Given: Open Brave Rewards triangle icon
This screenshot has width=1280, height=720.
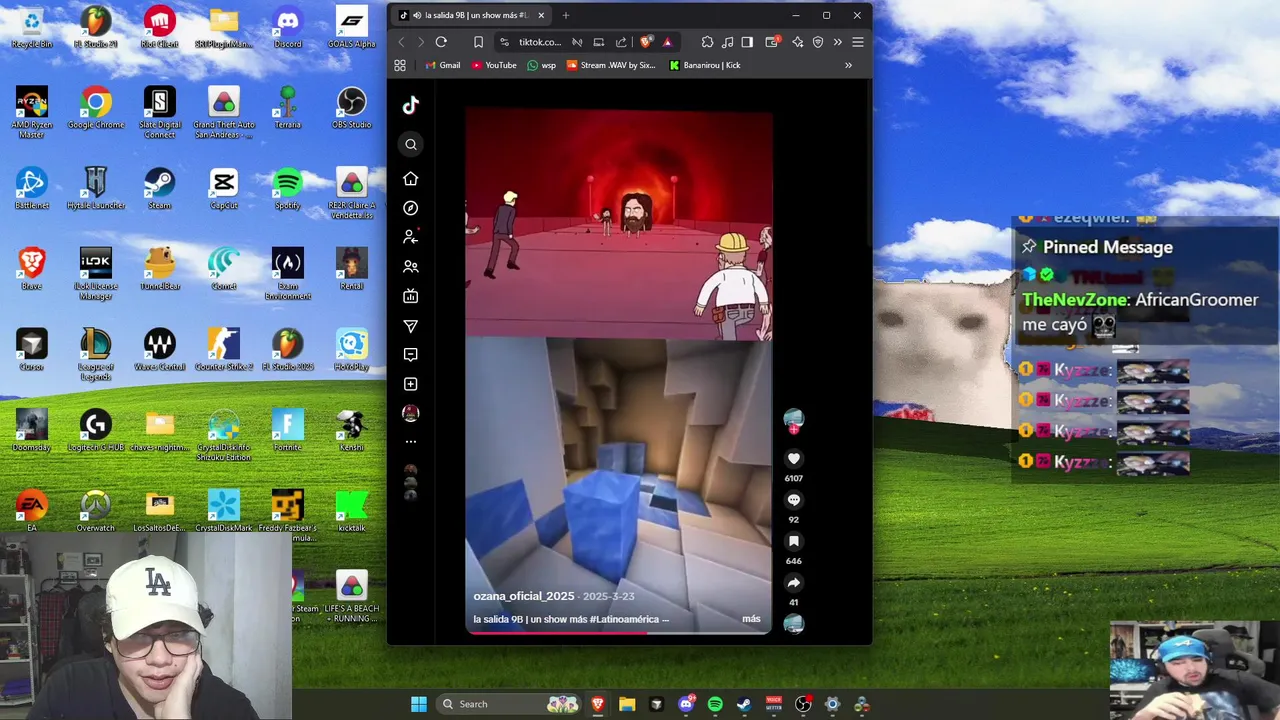Looking at the screenshot, I should [667, 42].
